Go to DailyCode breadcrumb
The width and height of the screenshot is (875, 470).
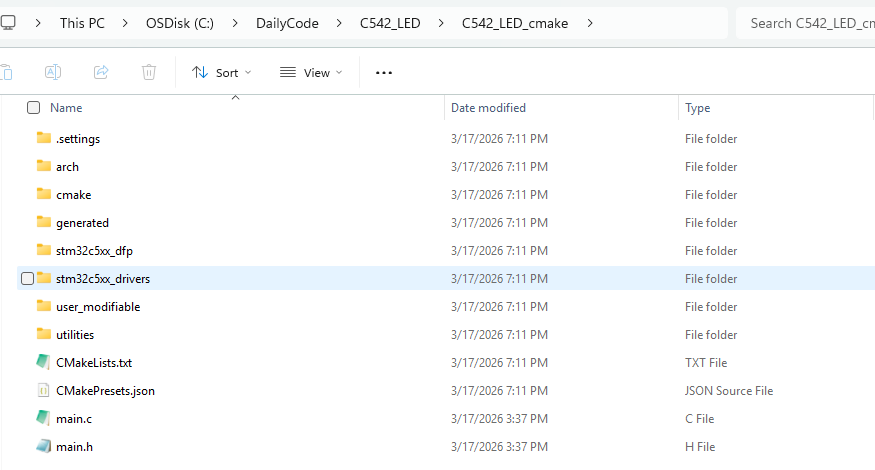(x=287, y=23)
